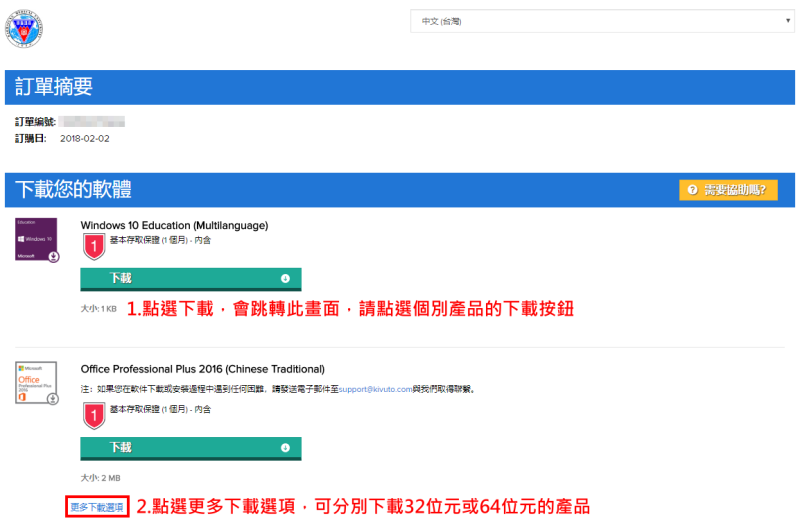Click the 大小: 2 MB text
The image size is (800, 521).
tap(101, 478)
